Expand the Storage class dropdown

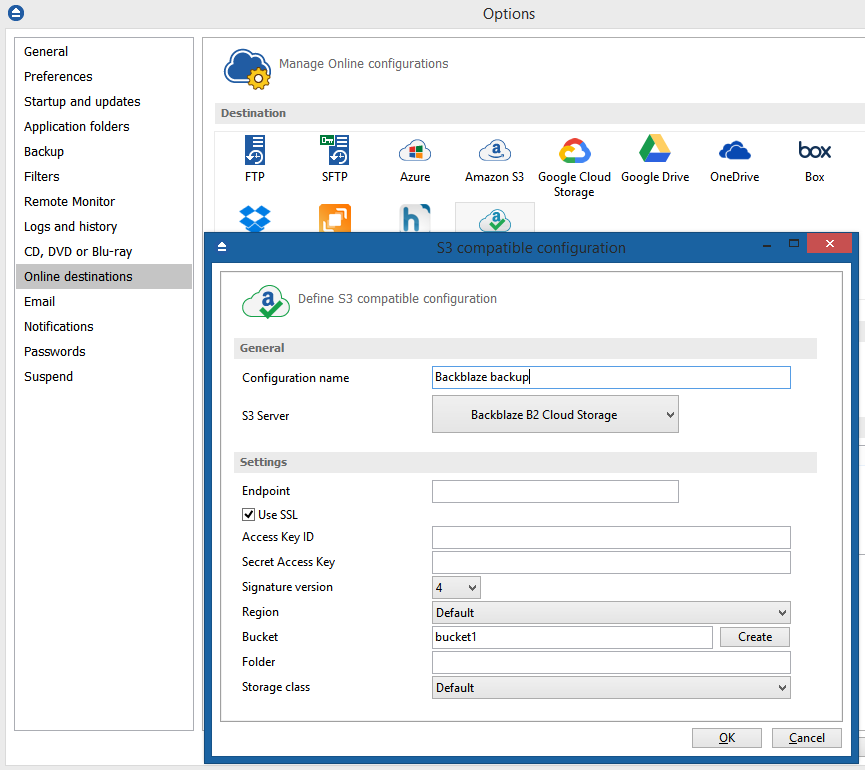(611, 688)
